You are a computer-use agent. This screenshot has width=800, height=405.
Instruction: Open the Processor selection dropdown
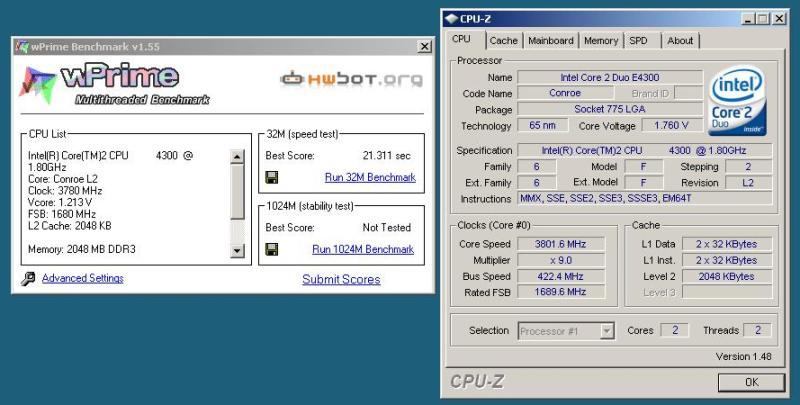pos(607,331)
